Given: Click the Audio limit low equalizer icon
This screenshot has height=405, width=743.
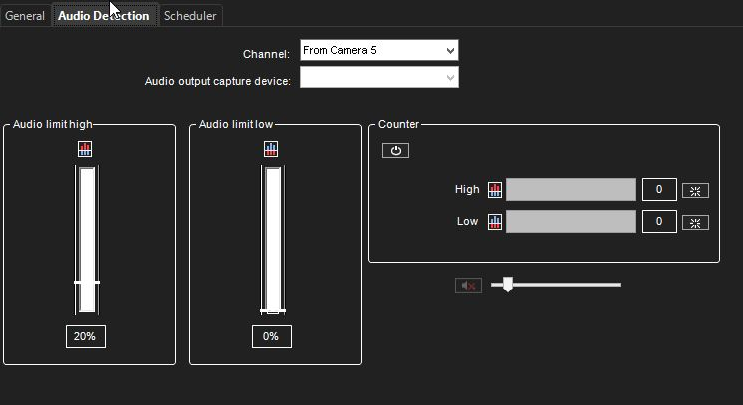Looking at the screenshot, I should (x=271, y=150).
